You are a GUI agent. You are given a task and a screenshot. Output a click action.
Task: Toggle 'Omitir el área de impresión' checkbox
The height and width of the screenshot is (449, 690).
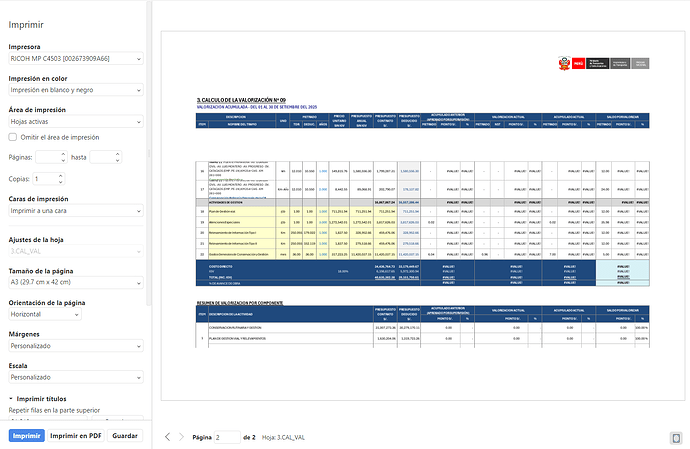pos(13,137)
